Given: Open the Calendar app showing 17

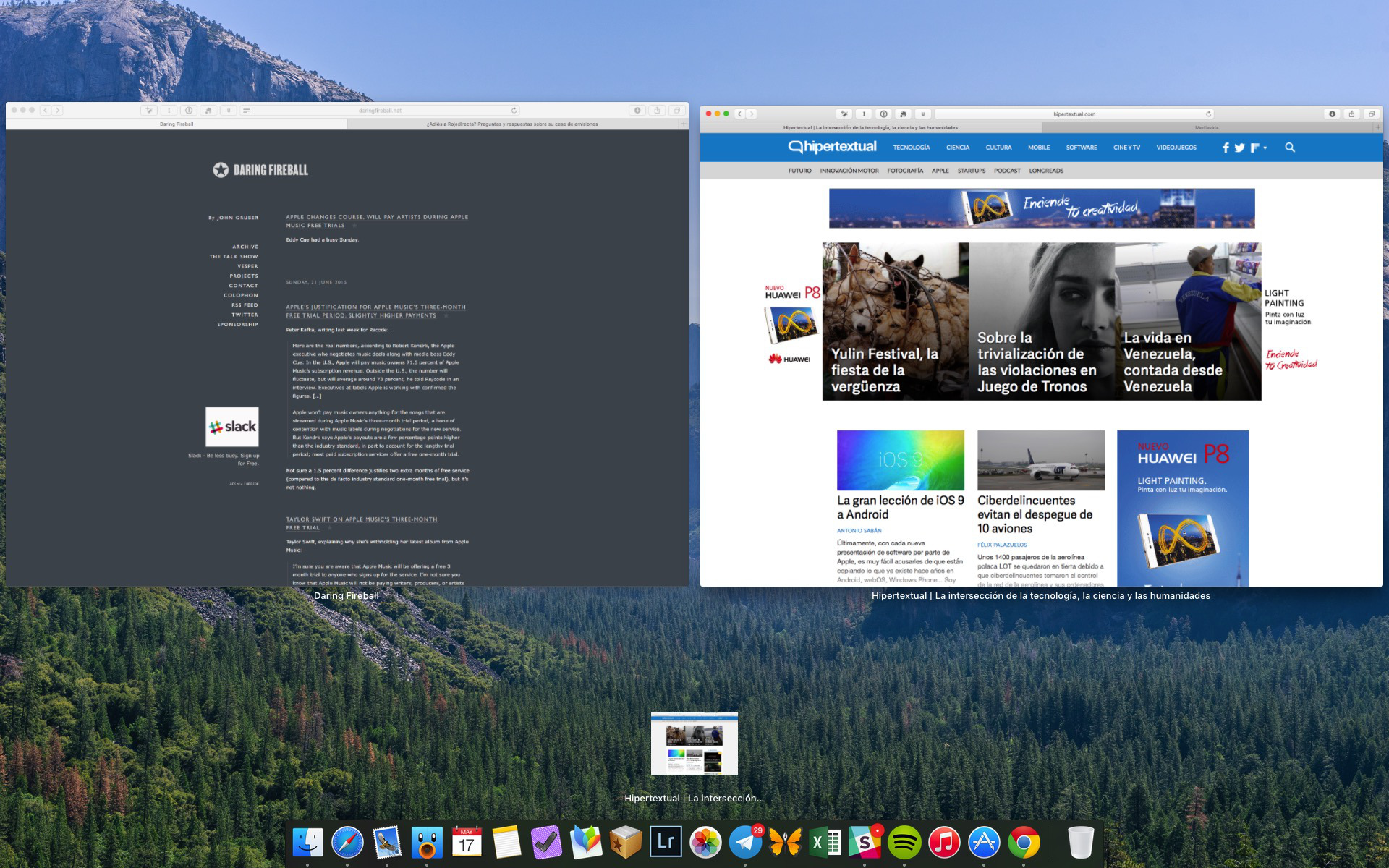Looking at the screenshot, I should click(467, 843).
